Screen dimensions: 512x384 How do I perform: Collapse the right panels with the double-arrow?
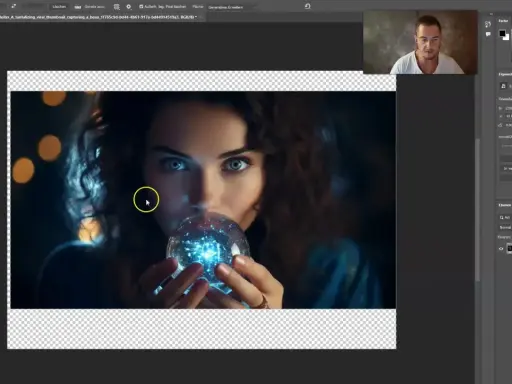click(491, 14)
